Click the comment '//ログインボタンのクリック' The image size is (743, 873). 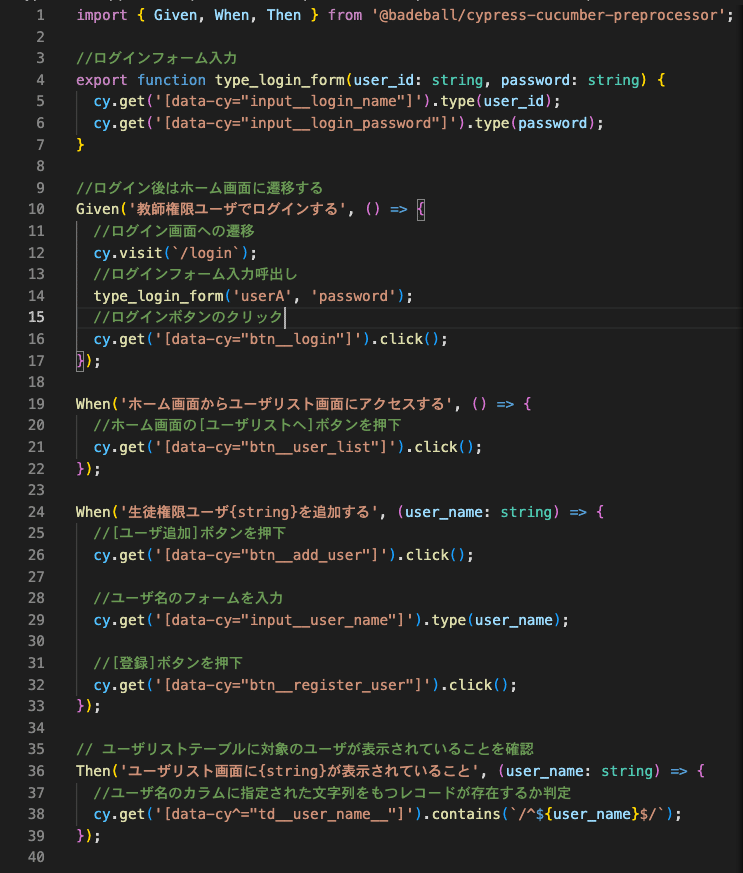pyautogui.click(x=188, y=317)
